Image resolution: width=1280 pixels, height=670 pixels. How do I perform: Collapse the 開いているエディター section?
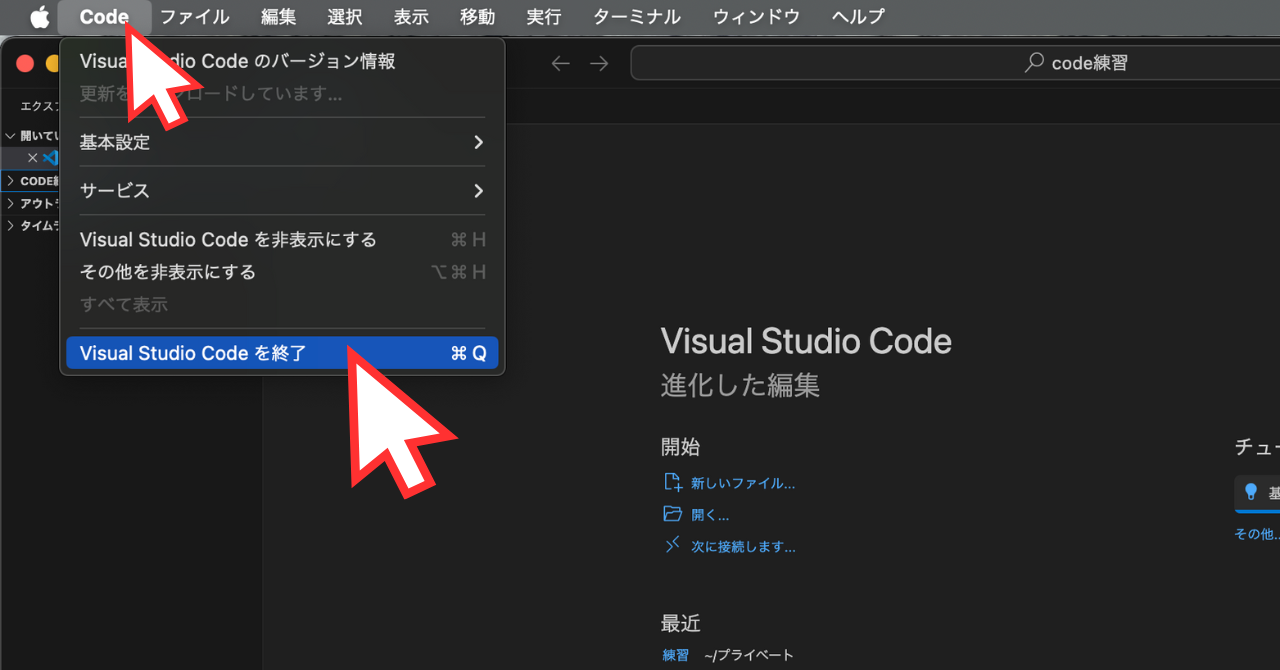pyautogui.click(x=10, y=135)
